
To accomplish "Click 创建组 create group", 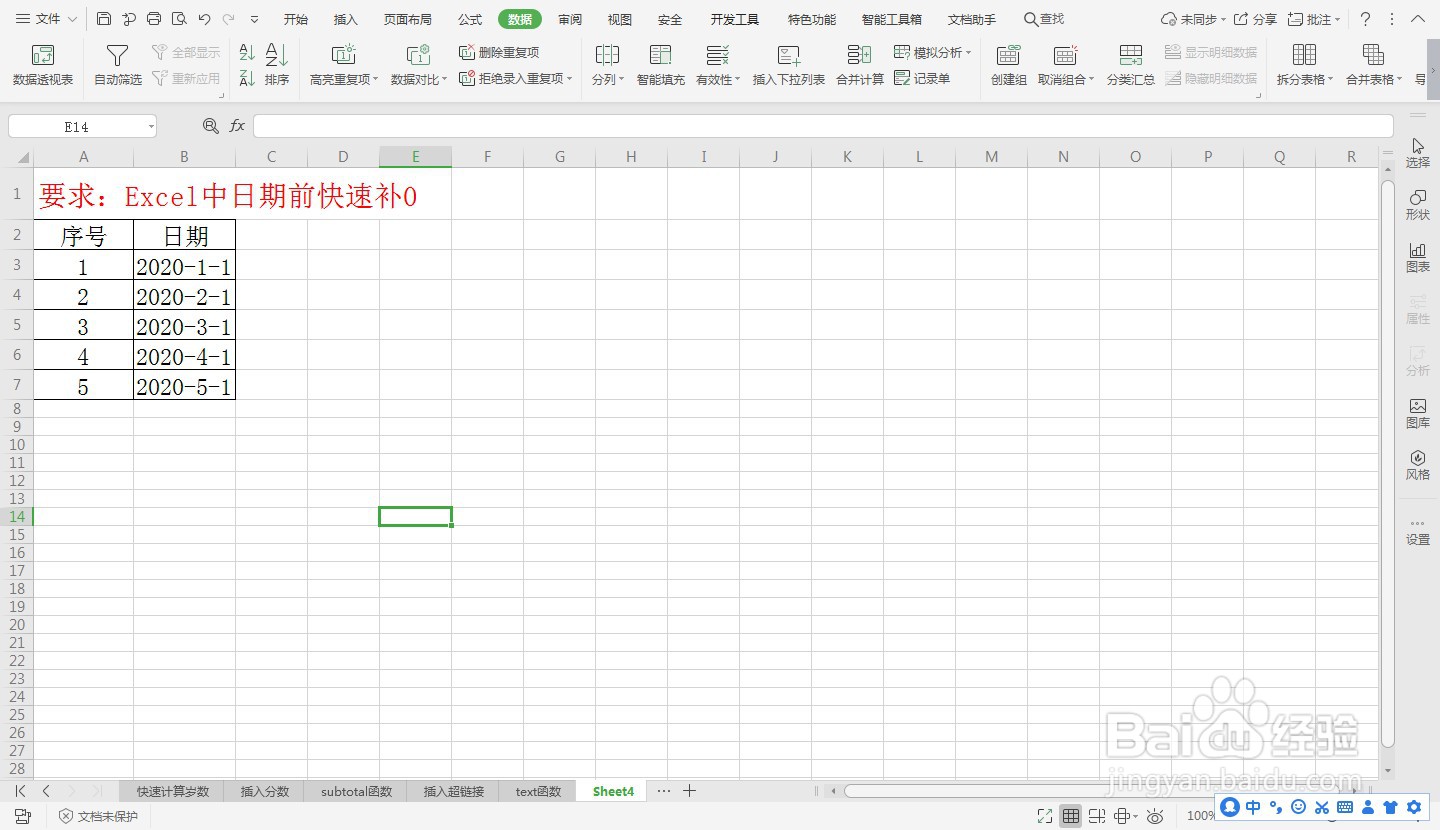I will (1009, 65).
